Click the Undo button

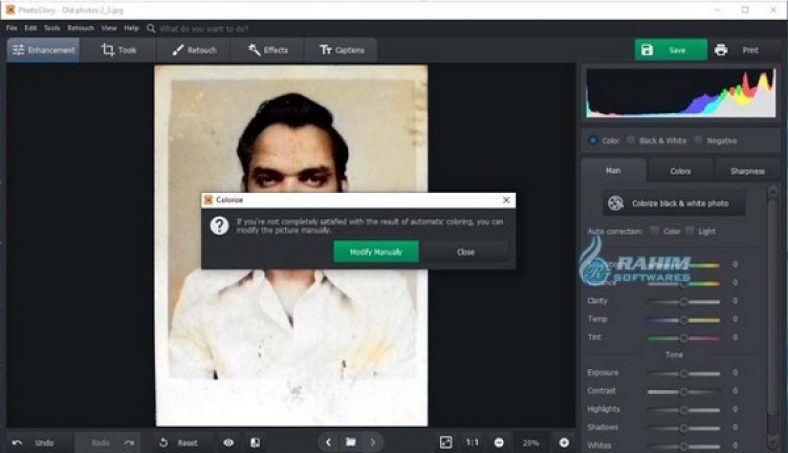pyautogui.click(x=34, y=442)
